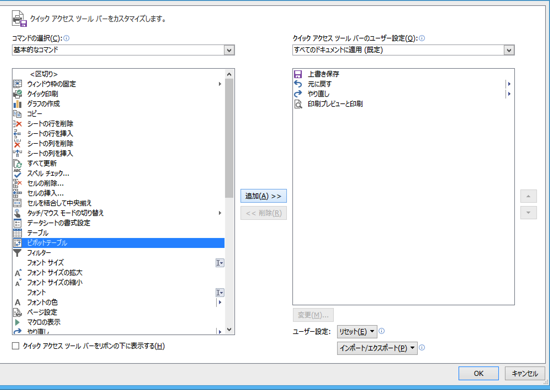
Task: Select the フォント サイズ list row
Action: 119,263
